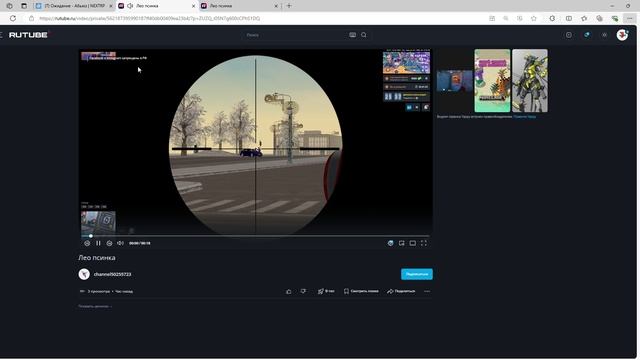Click the playback time readout
This screenshot has height=360, width=640.
140,243
